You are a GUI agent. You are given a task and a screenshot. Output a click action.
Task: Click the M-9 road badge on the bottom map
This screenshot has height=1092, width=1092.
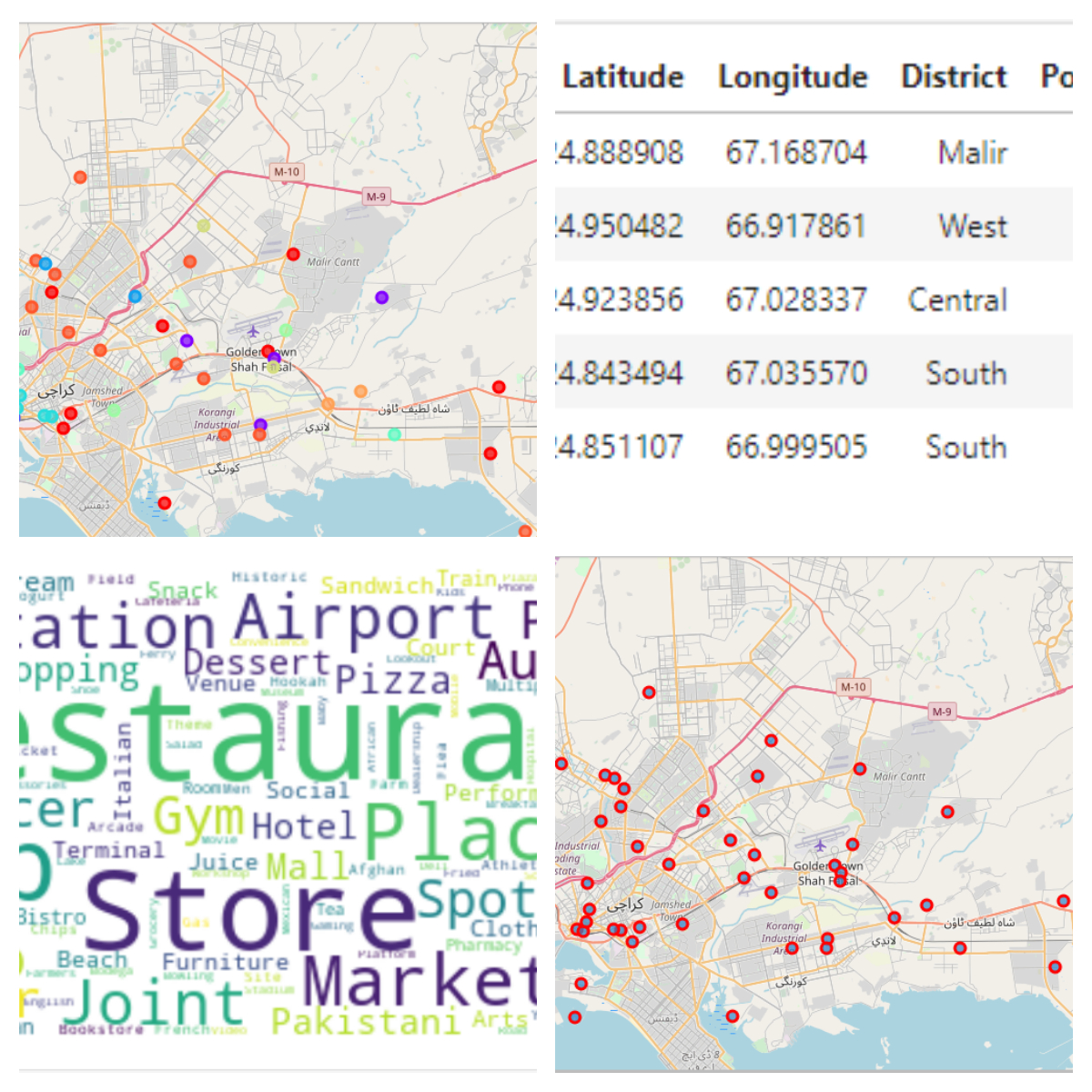pyautogui.click(x=942, y=712)
